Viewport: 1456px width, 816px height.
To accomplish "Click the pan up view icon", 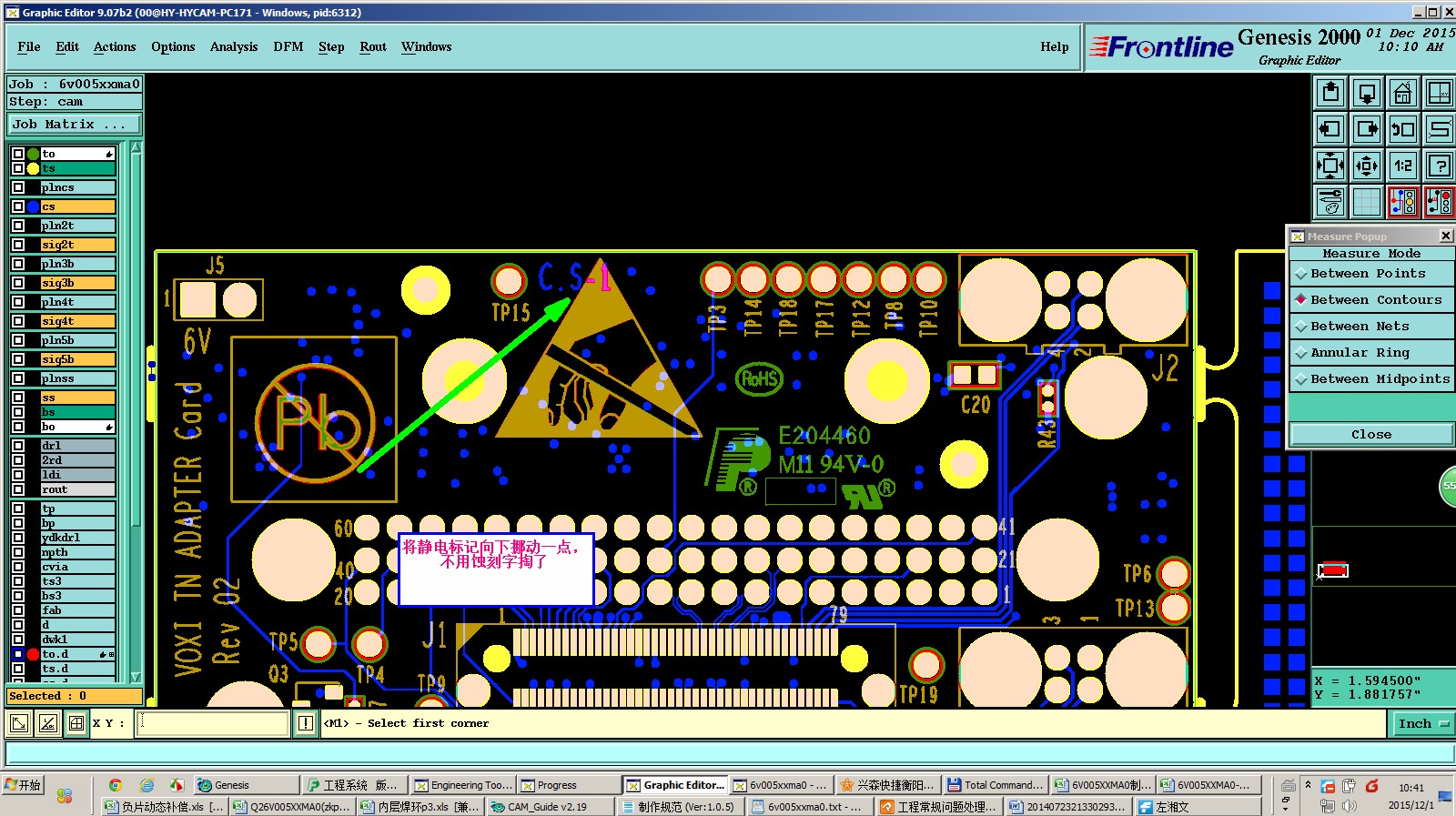I will coord(1330,93).
